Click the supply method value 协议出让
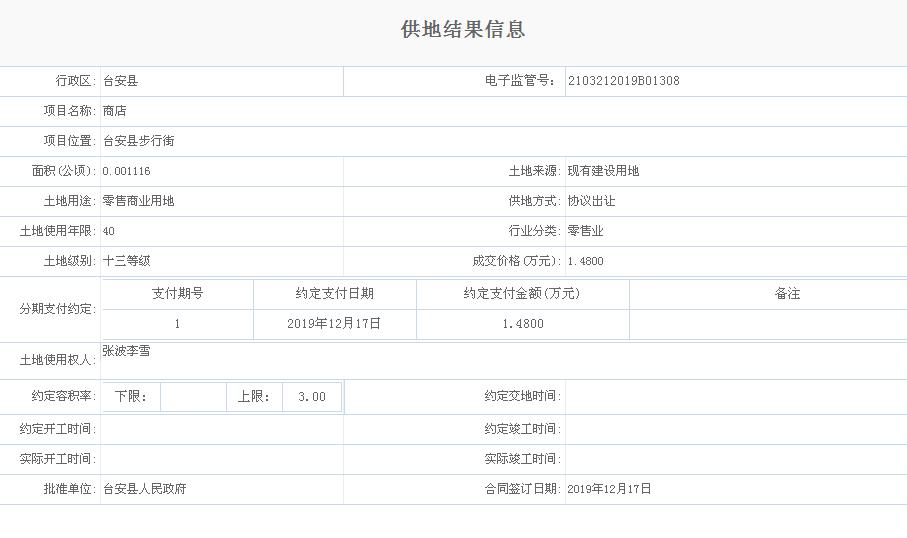This screenshot has width=907, height=538. tap(591, 201)
